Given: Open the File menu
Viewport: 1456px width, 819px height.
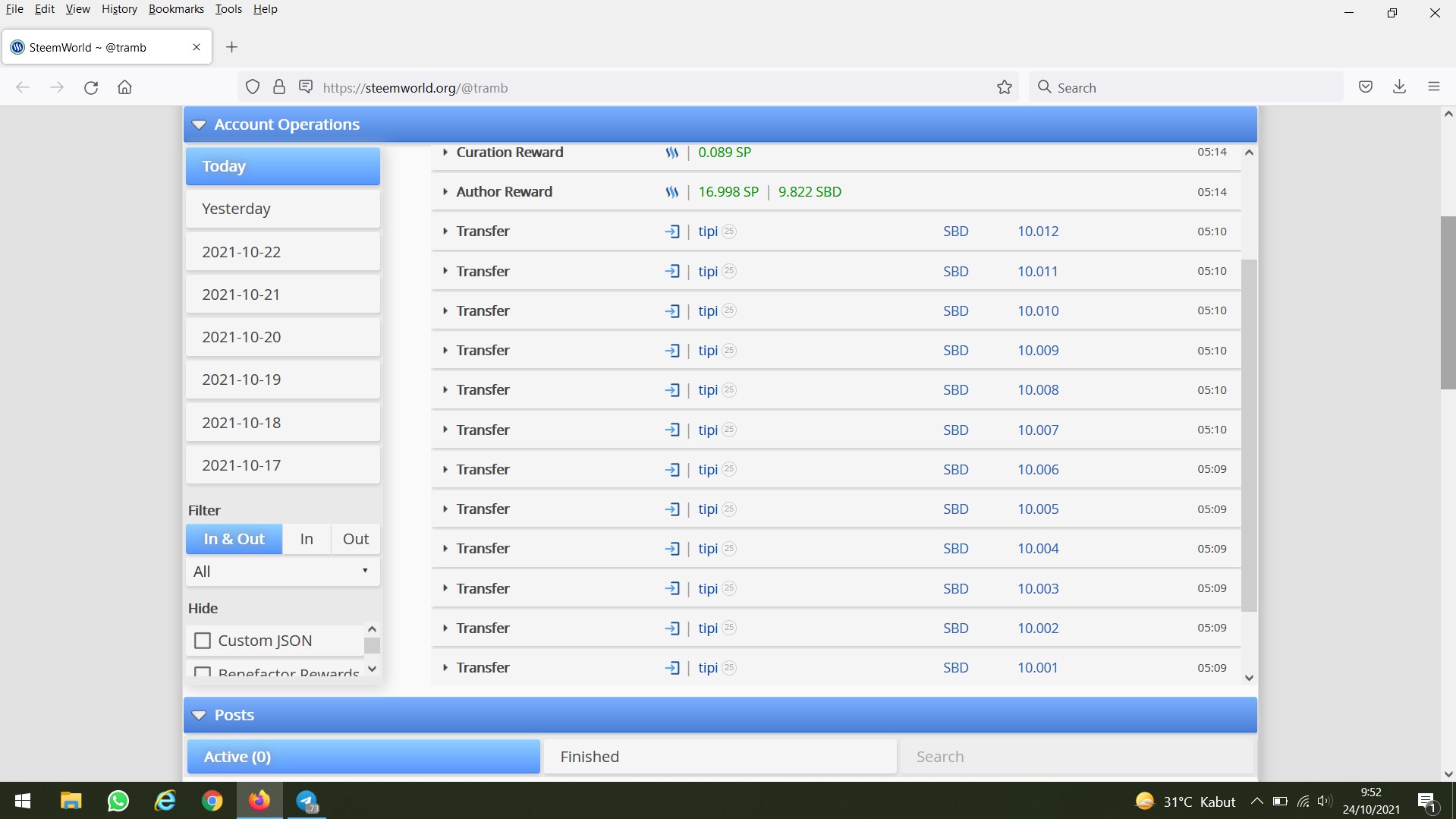Looking at the screenshot, I should click(14, 9).
